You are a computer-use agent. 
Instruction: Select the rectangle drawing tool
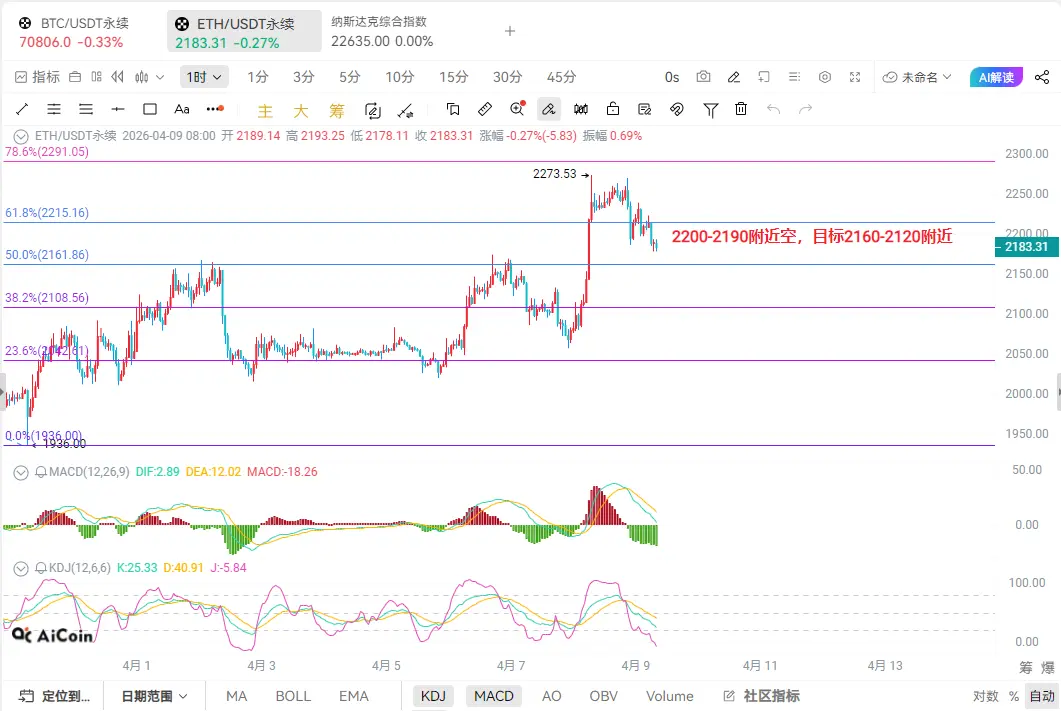[x=150, y=109]
